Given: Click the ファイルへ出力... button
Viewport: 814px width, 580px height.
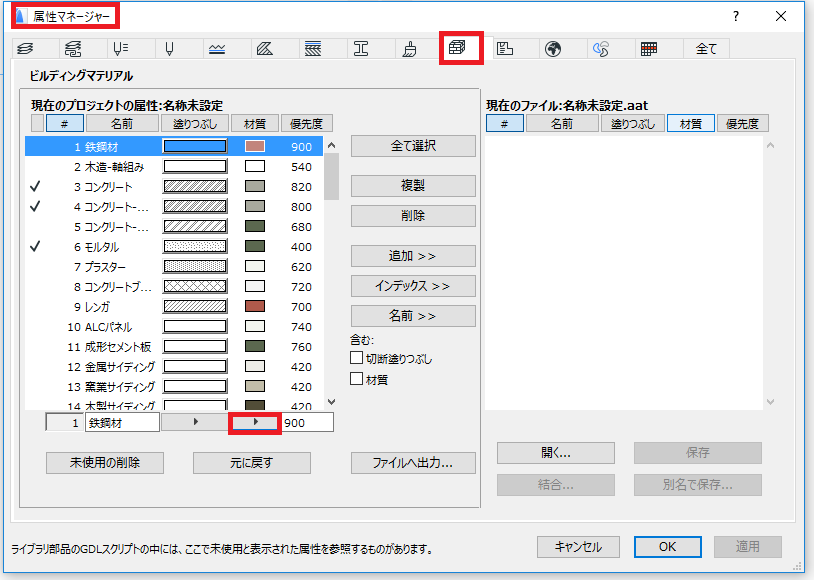Looking at the screenshot, I should point(413,463).
